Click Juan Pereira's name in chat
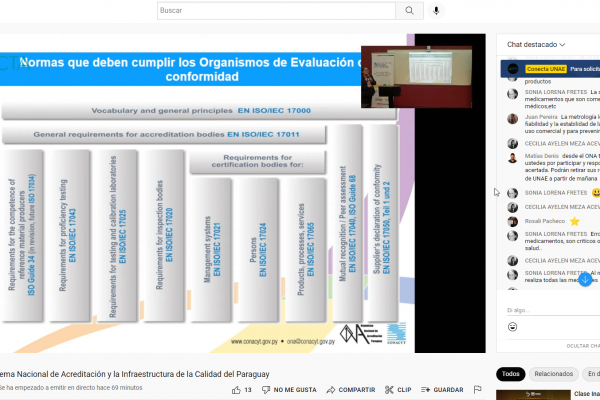This screenshot has height=400, width=600. click(541, 117)
